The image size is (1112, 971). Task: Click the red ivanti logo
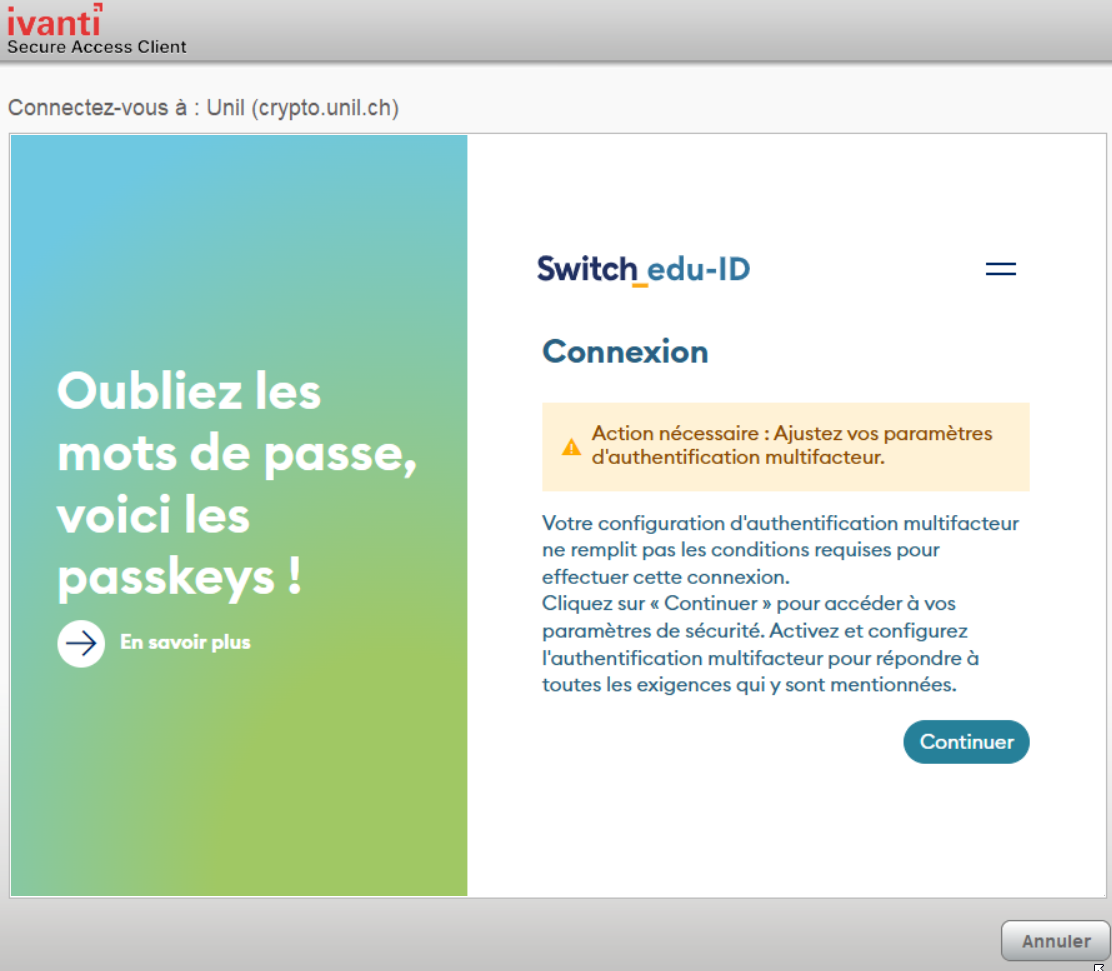point(54,20)
